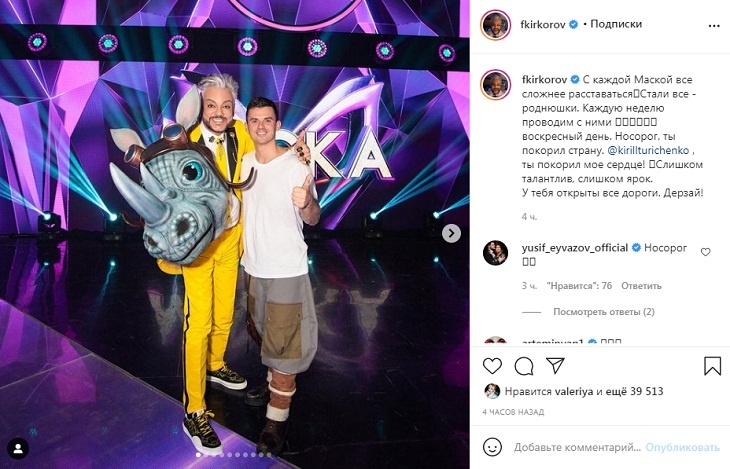Open list of ещё 39 513 likes
The width and height of the screenshot is (730, 469).
tap(634, 391)
